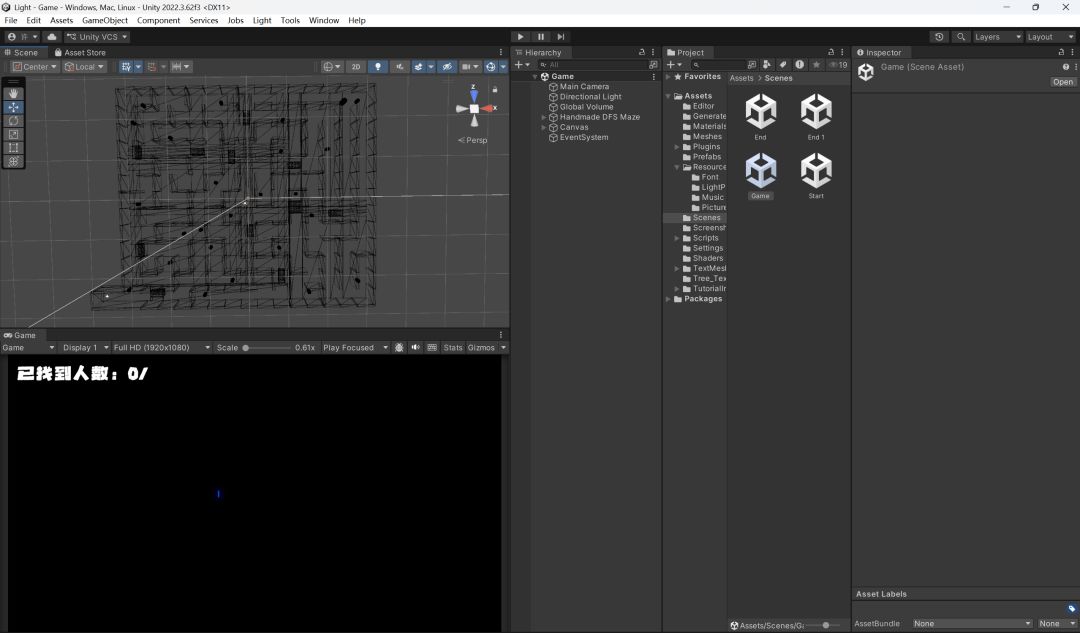The image size is (1080, 633).
Task: Select the Move tool in Scene view
Action: pyautogui.click(x=13, y=107)
